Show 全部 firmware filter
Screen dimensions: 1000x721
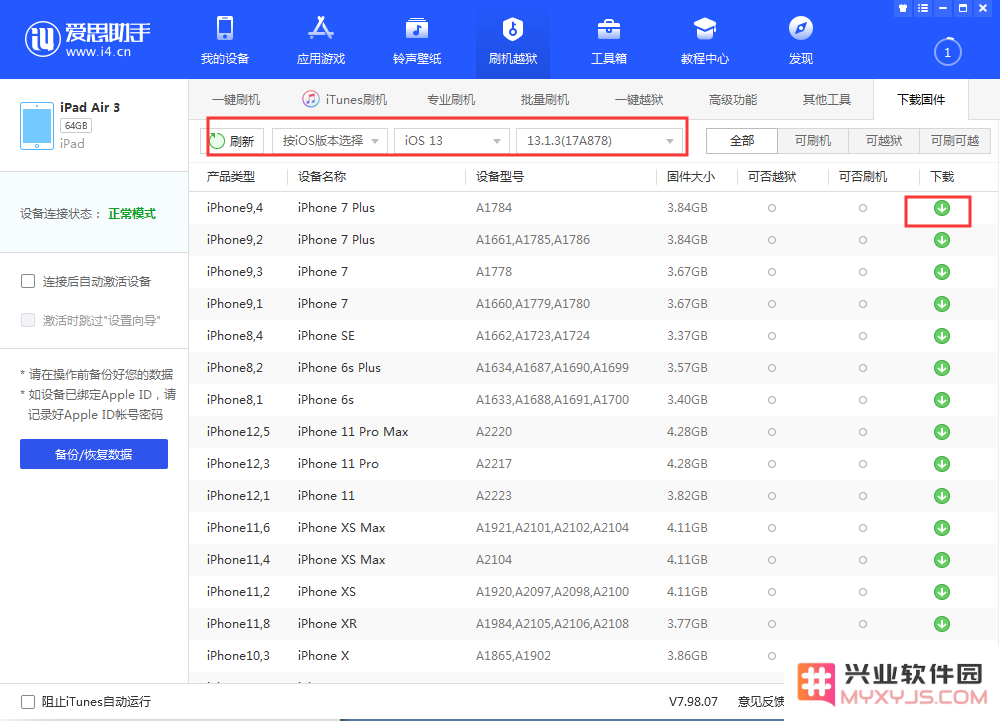(x=742, y=141)
